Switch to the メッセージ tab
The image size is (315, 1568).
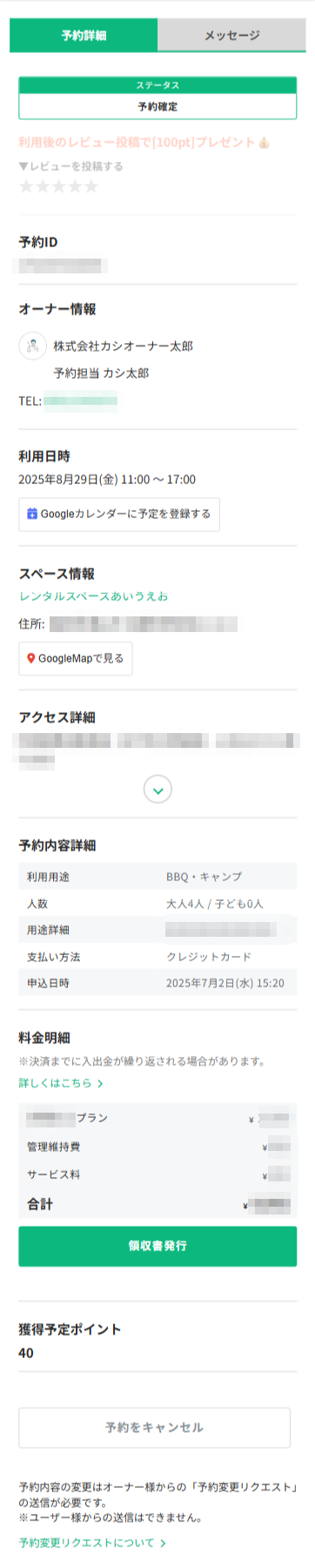point(231,36)
